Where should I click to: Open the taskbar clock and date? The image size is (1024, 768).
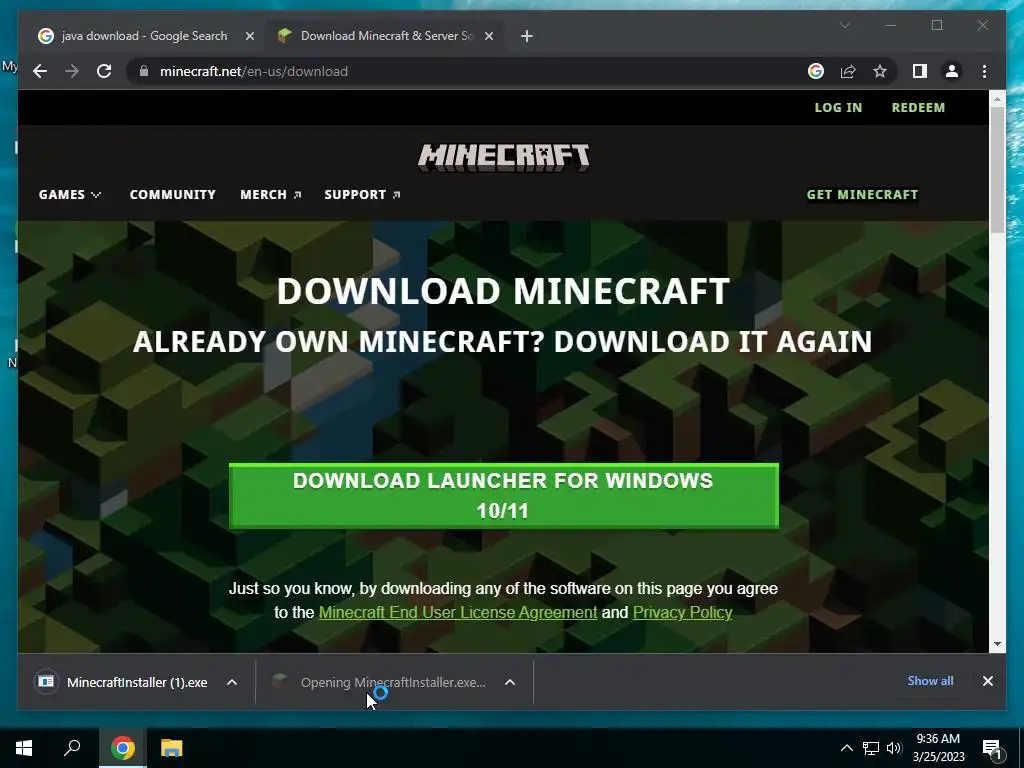(938, 748)
